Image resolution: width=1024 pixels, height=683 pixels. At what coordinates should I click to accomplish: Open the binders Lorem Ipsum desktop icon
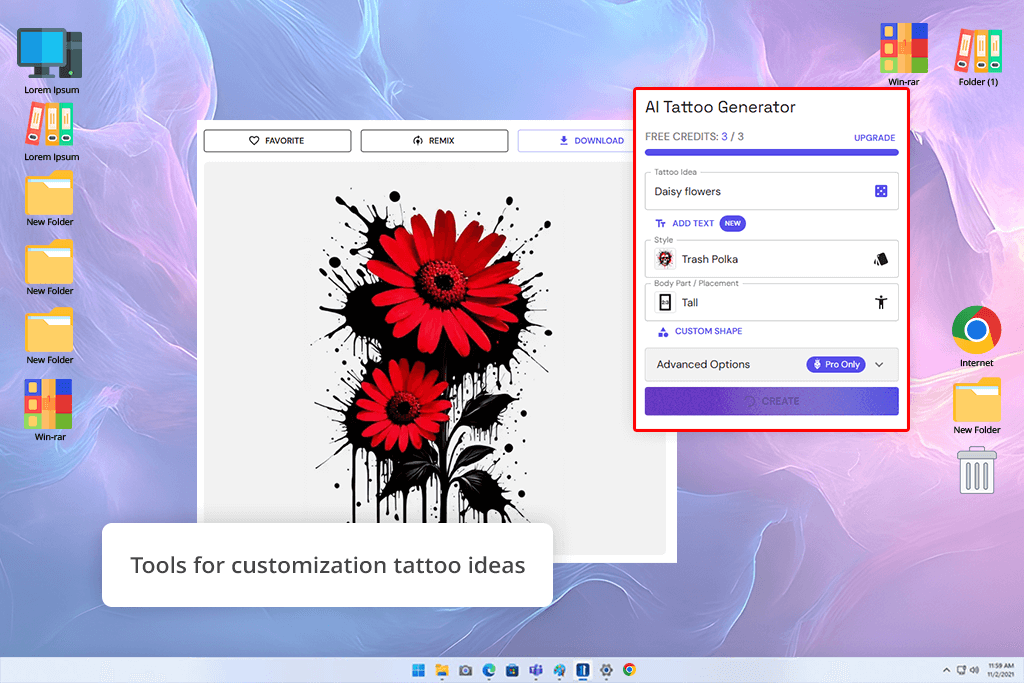pos(50,132)
